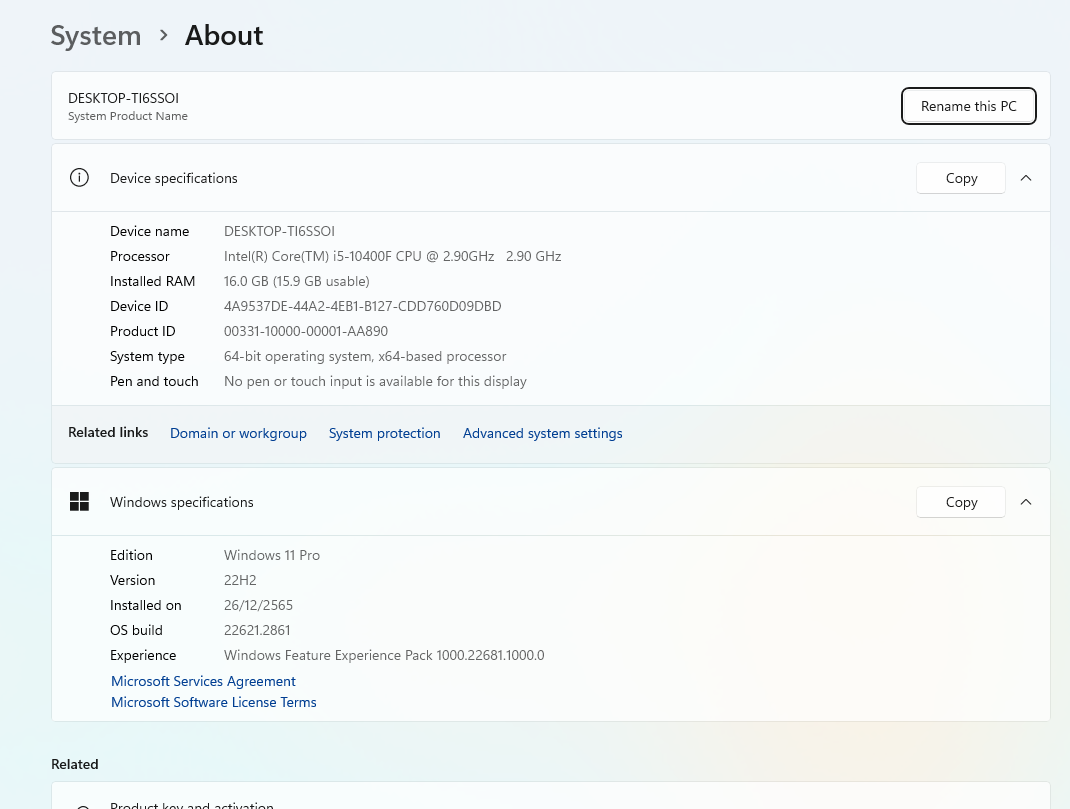Click the Device name label

tap(149, 231)
